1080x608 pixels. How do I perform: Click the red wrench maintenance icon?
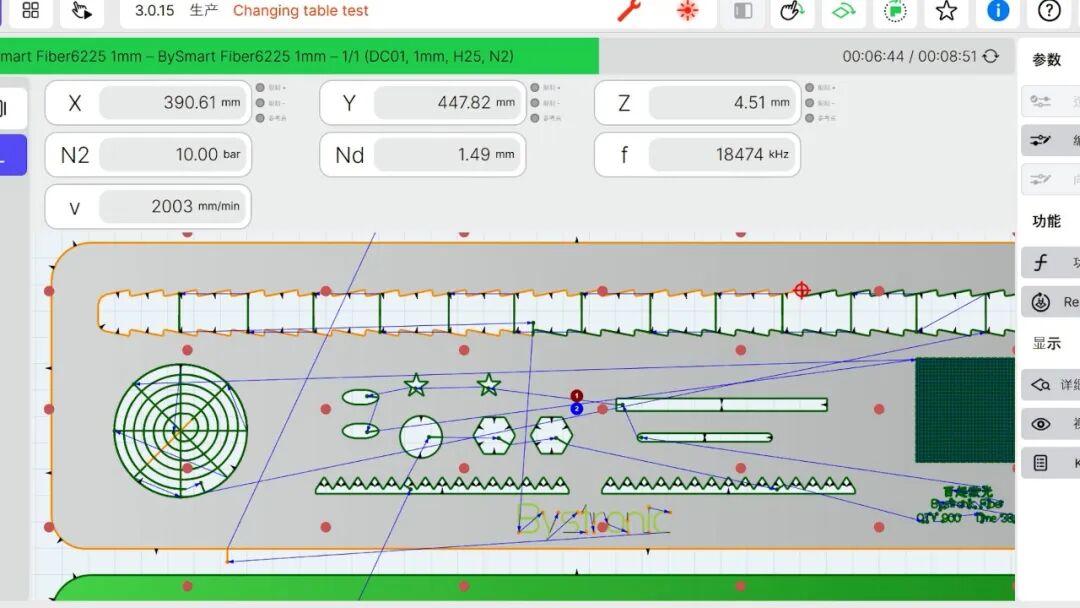pyautogui.click(x=628, y=11)
